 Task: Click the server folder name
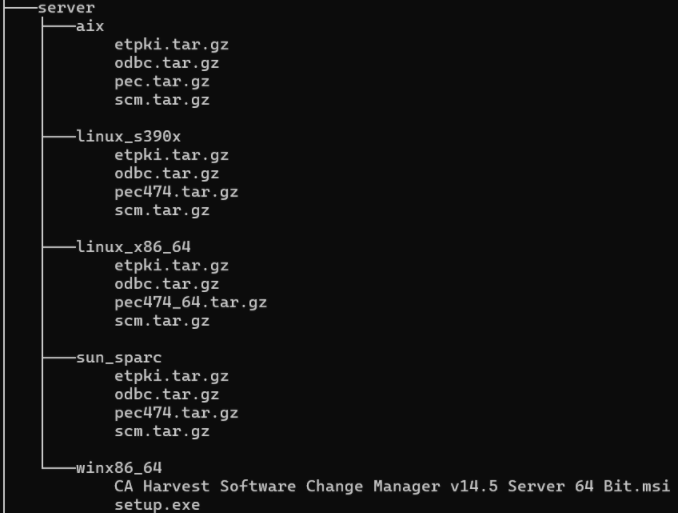coord(66,8)
